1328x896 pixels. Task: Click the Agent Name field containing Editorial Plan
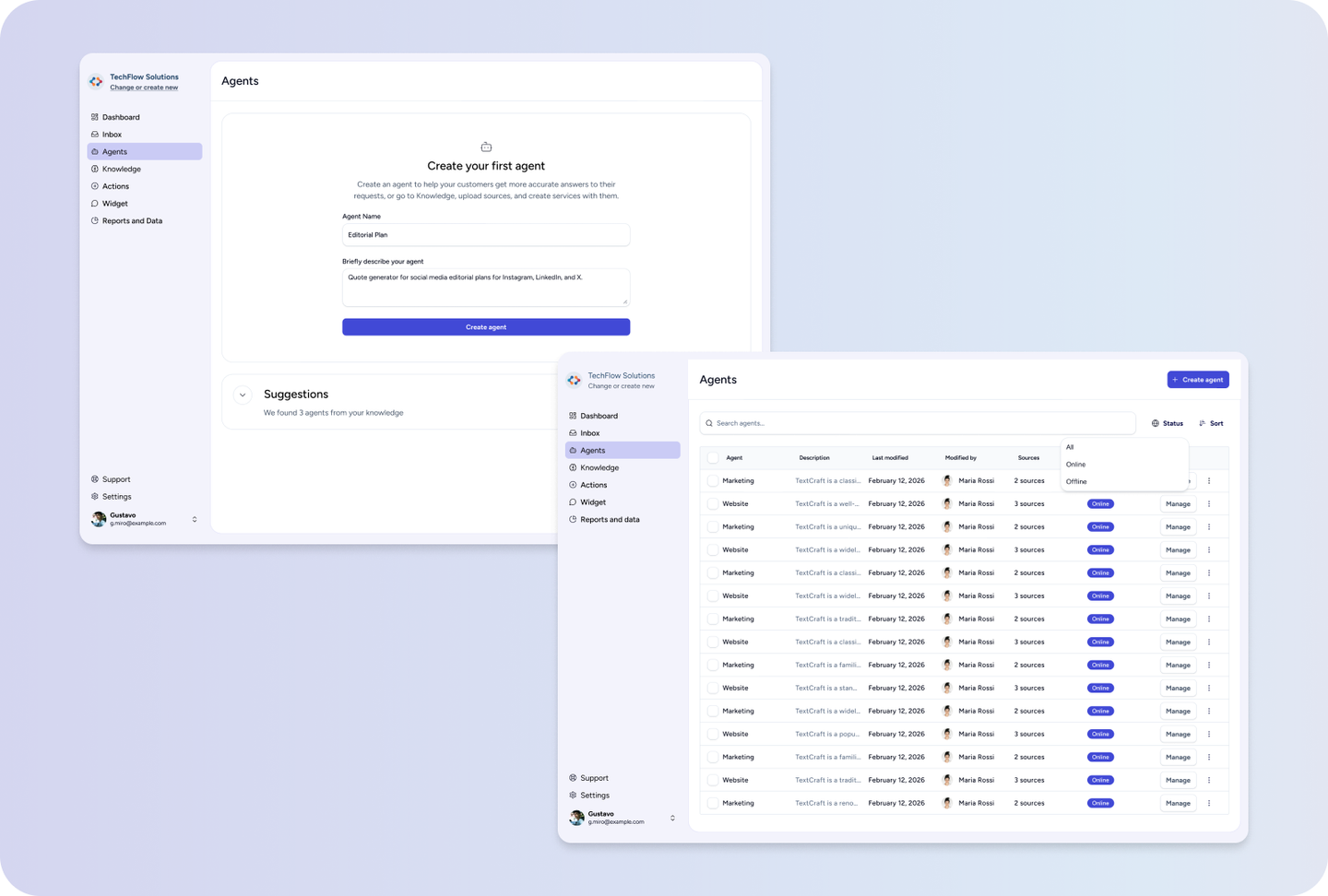486,235
